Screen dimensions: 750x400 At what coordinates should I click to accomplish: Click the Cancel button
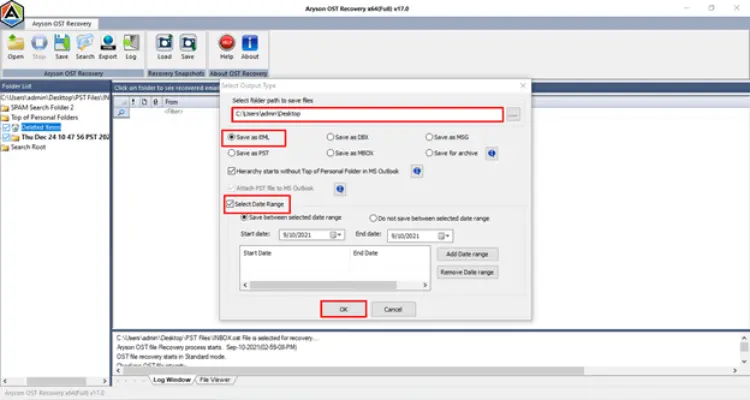393,310
